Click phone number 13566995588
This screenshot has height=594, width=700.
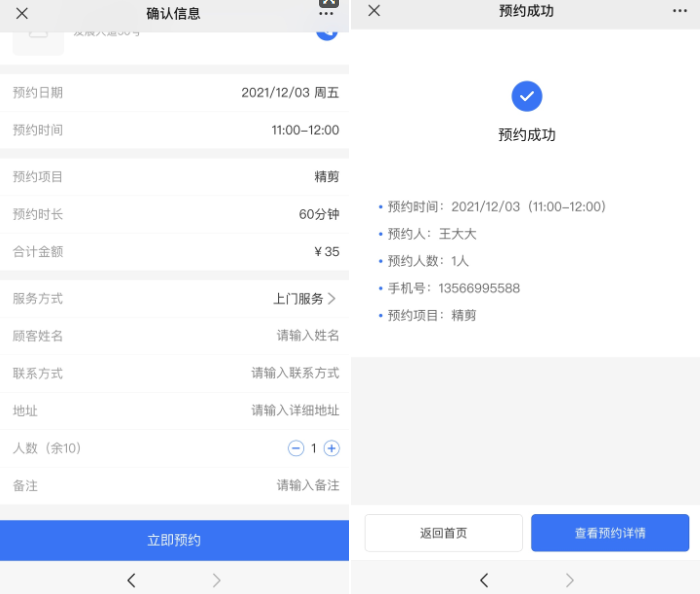(479, 288)
